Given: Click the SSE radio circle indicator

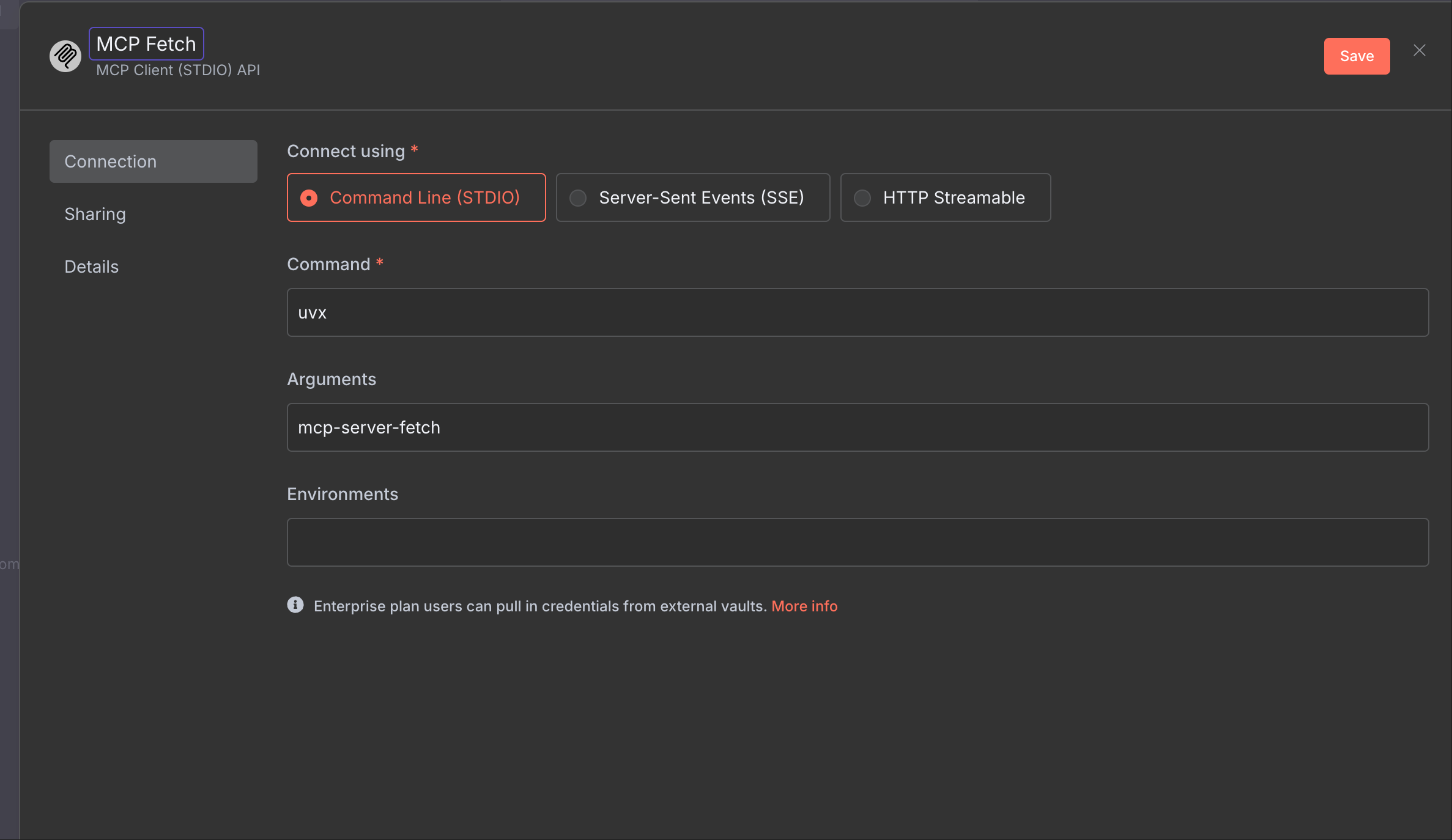Looking at the screenshot, I should pyautogui.click(x=578, y=198).
